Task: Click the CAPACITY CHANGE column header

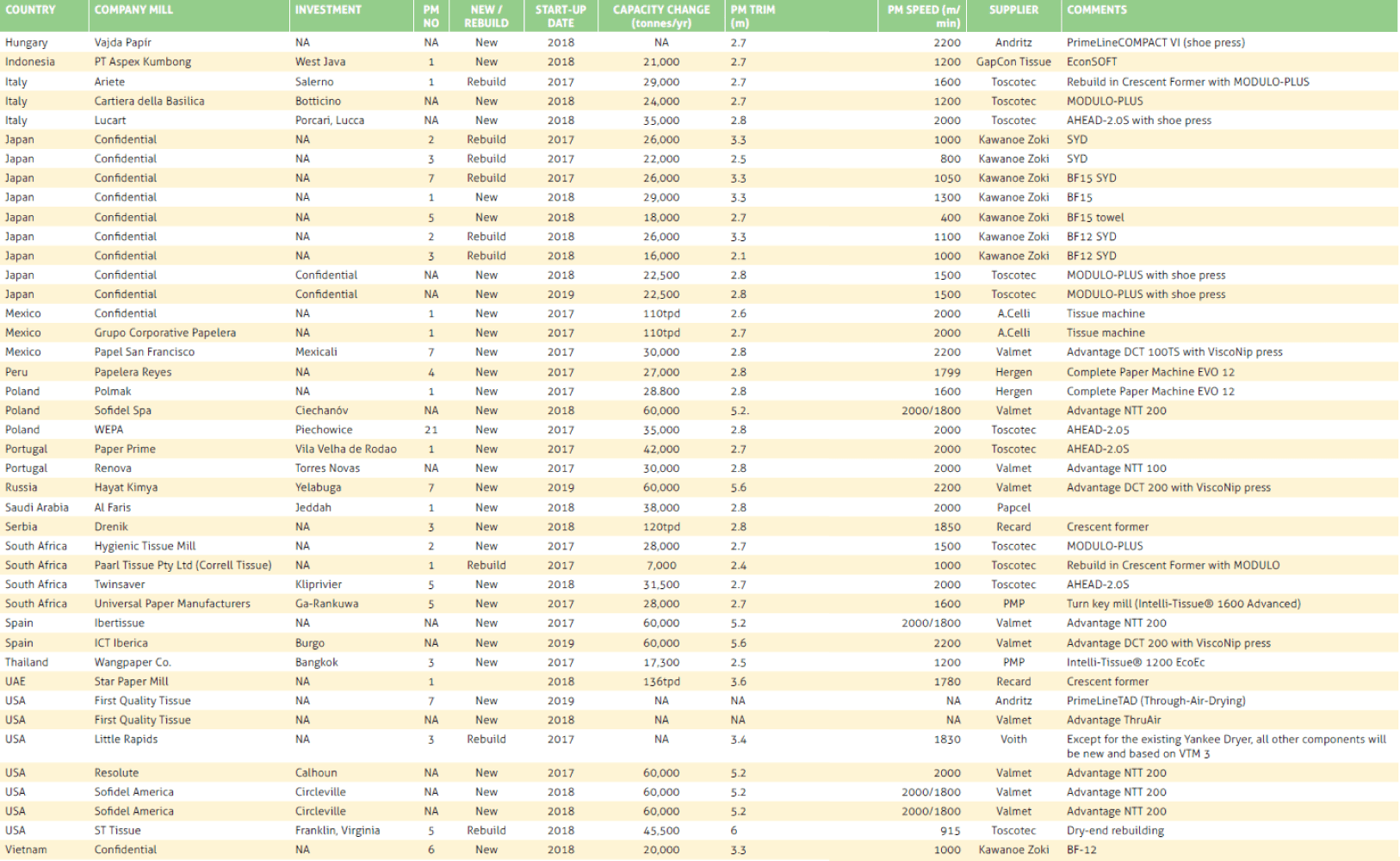Action: coord(661,16)
